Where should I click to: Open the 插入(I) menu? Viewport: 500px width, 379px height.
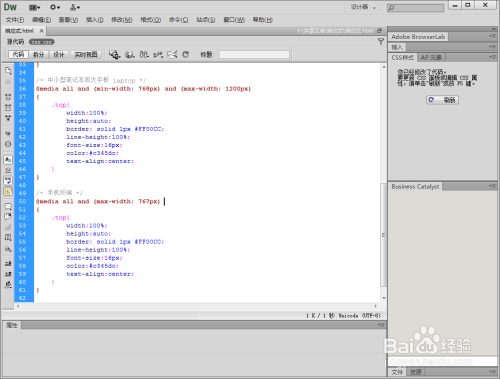point(95,20)
